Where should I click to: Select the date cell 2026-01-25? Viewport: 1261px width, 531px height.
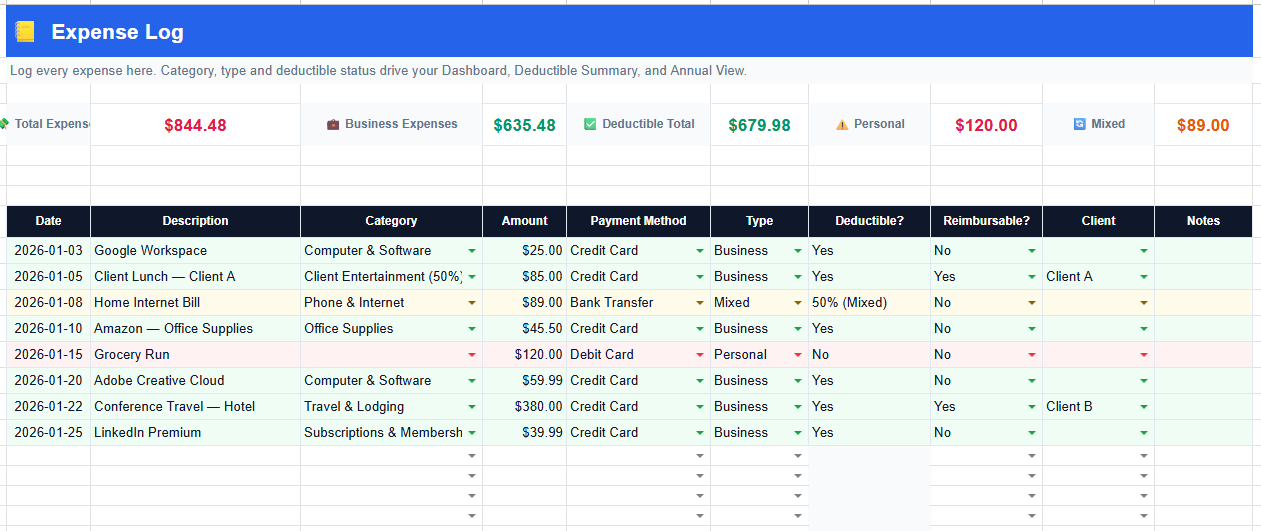point(48,433)
